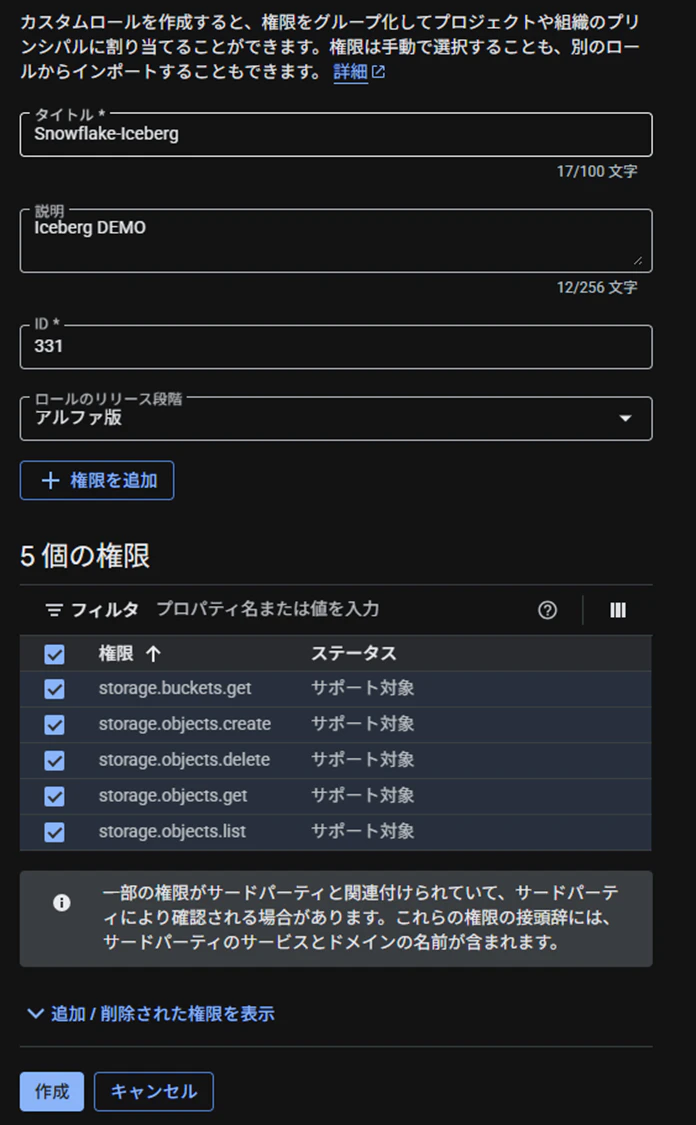Open the filter help question mark icon
The width and height of the screenshot is (696, 1125).
click(547, 610)
